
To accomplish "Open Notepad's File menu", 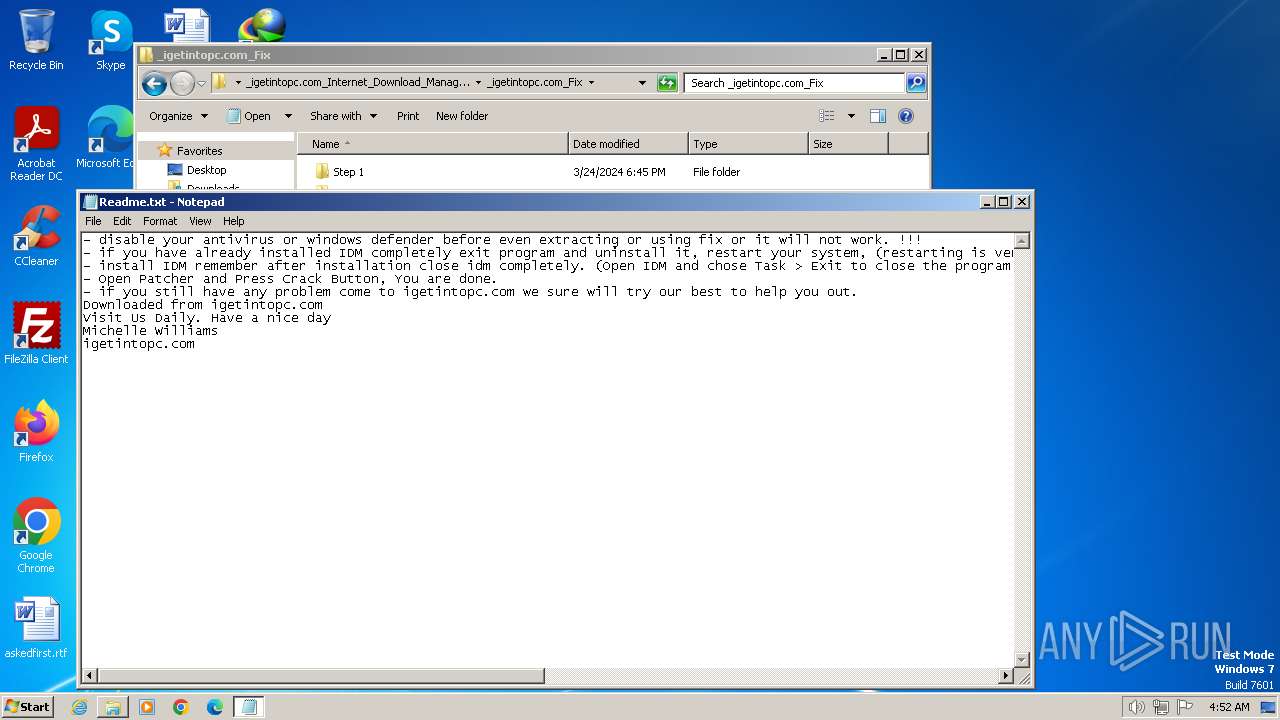I will 93,221.
